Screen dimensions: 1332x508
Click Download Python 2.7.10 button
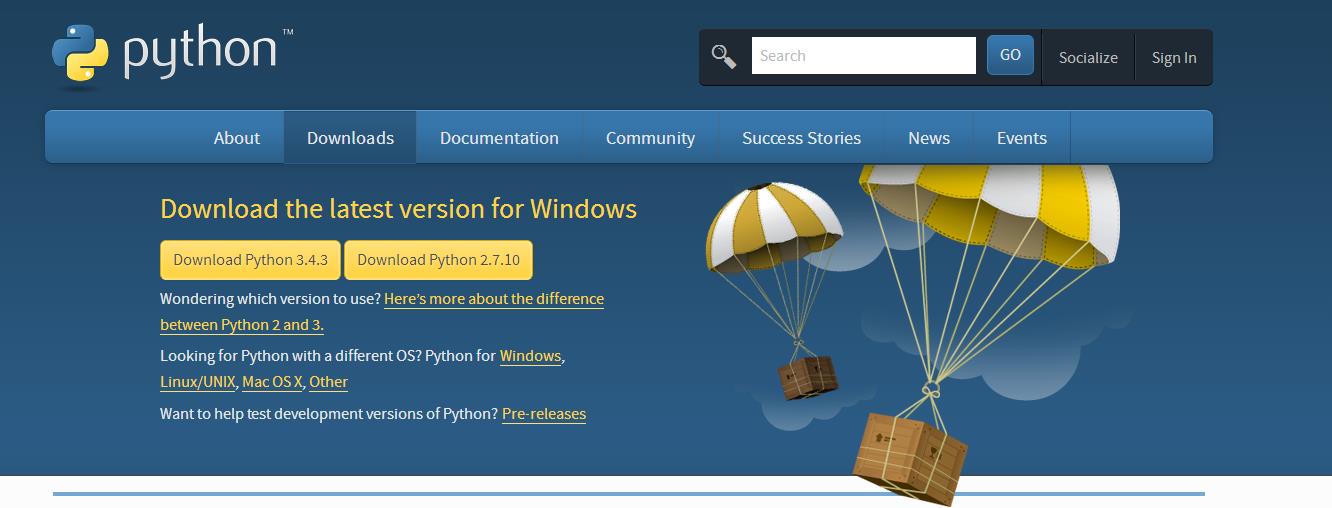[x=439, y=260]
